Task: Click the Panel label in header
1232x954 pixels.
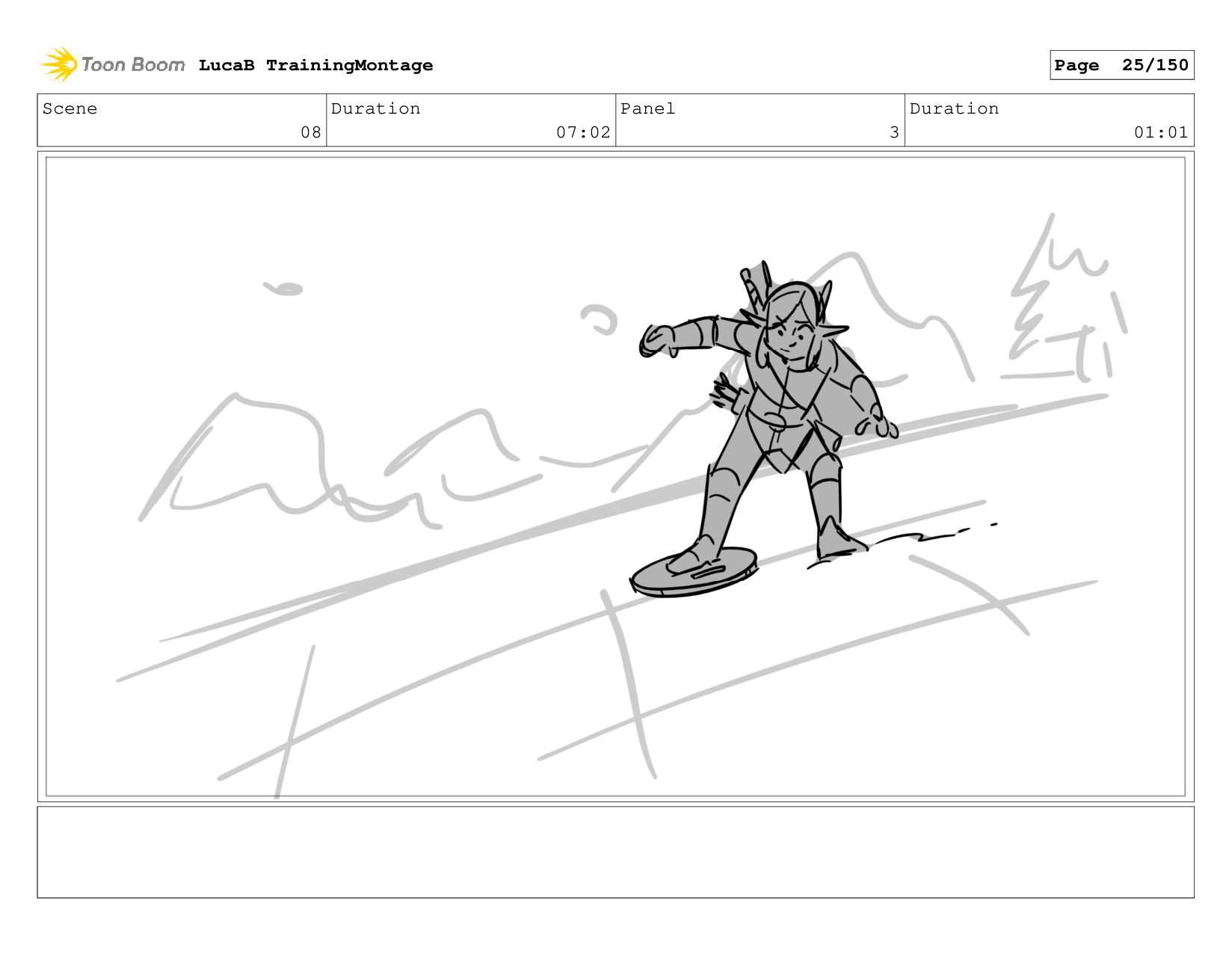Action: click(x=647, y=108)
